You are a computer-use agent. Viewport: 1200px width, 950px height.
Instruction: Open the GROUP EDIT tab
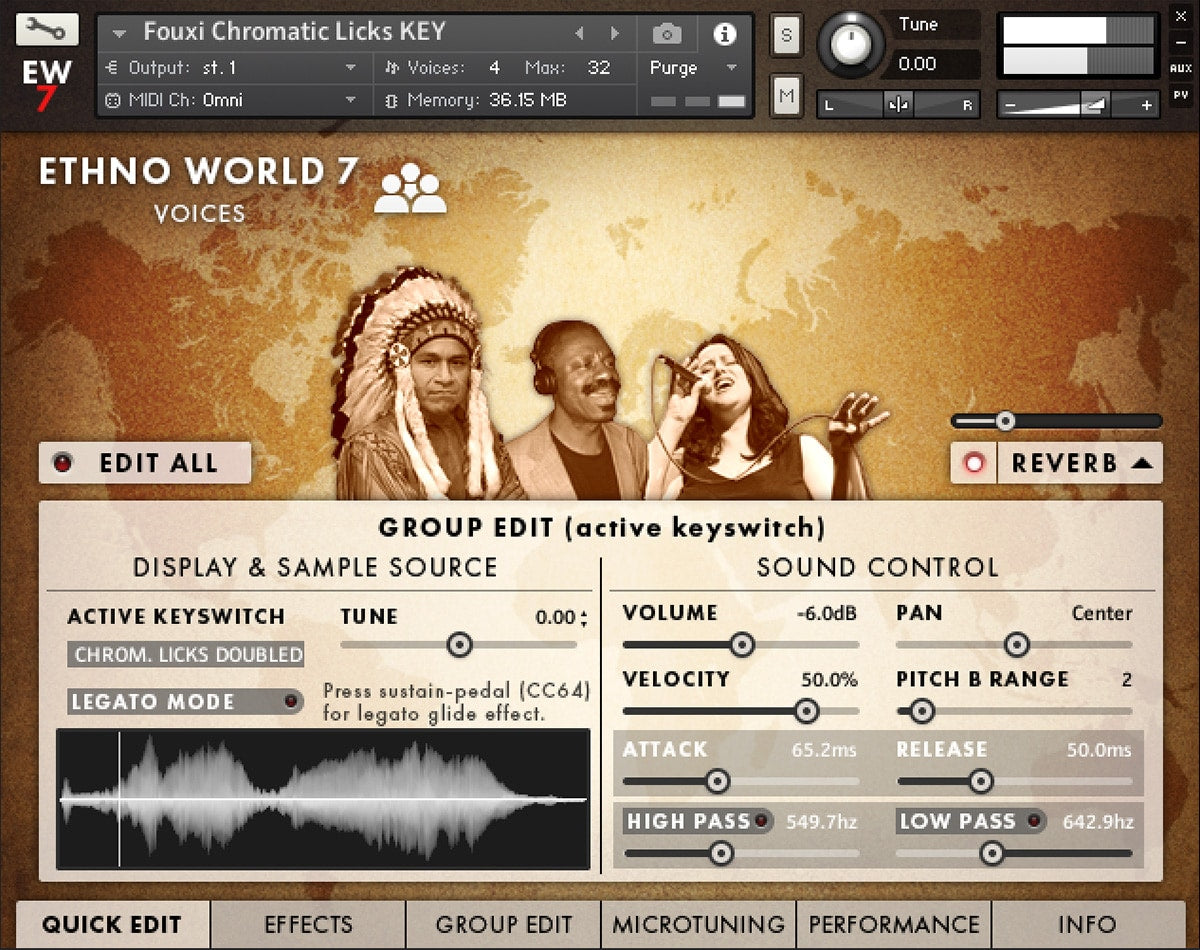[x=503, y=924]
